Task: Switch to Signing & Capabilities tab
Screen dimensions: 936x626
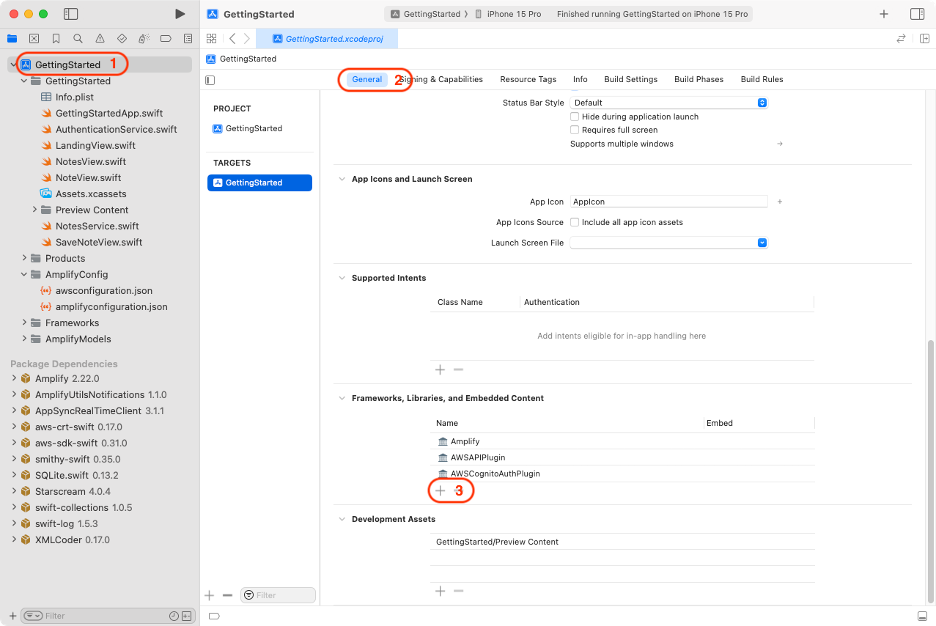Action: coord(441,79)
